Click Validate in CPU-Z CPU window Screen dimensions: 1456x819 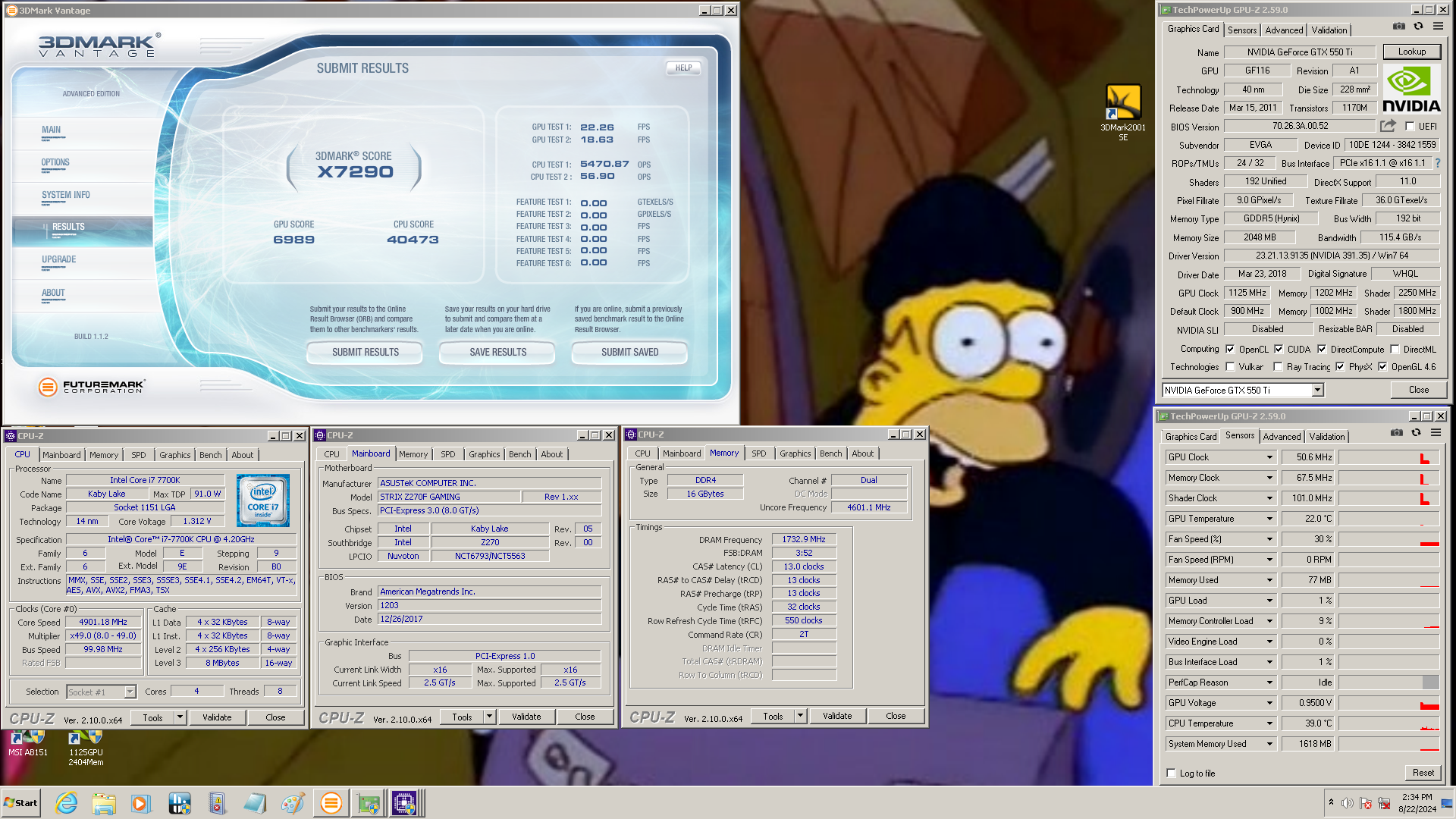click(x=217, y=717)
